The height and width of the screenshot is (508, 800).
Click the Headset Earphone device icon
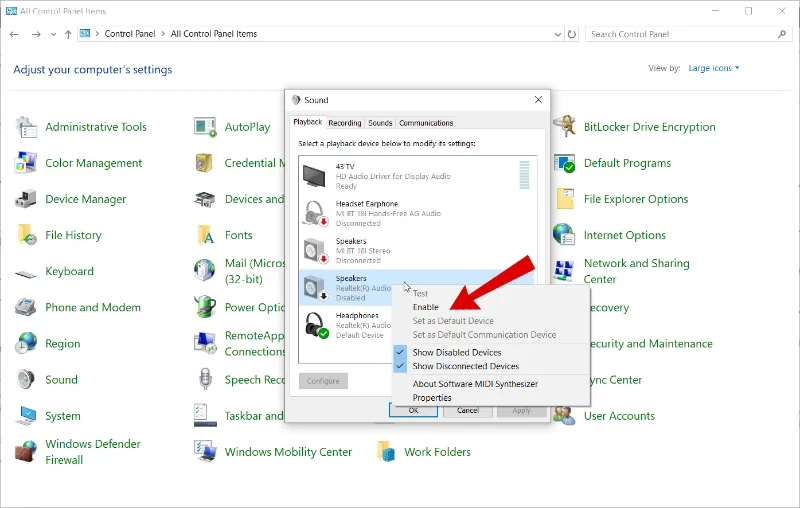(315, 213)
